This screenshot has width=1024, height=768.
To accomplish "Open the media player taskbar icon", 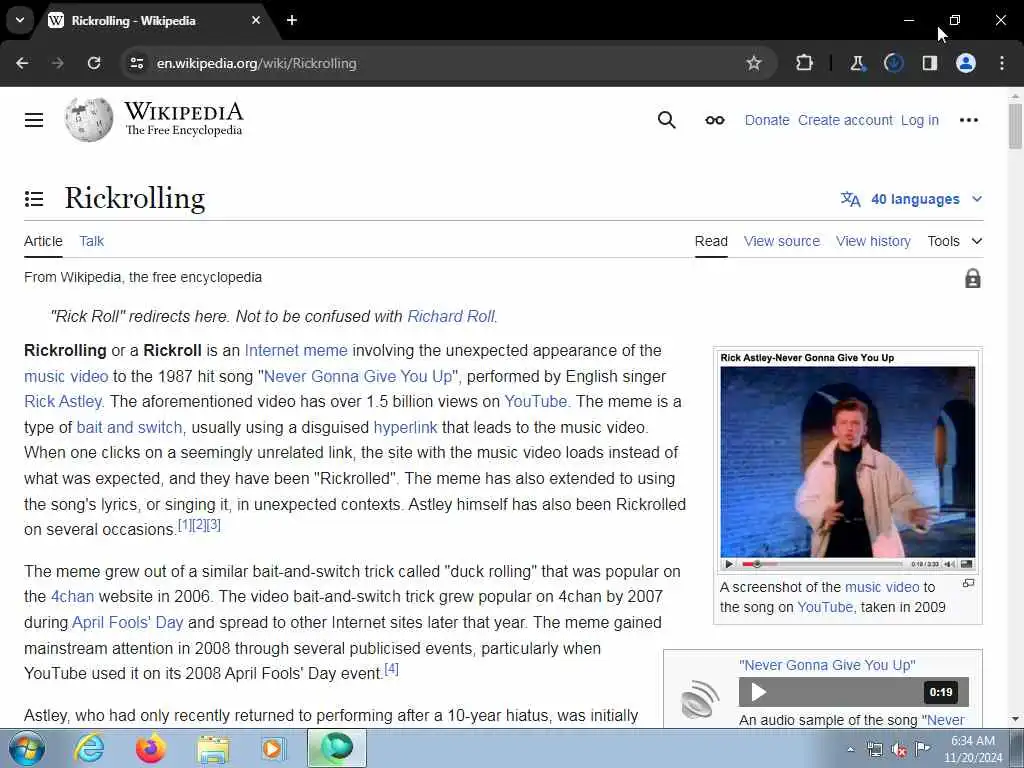I will coord(274,749).
